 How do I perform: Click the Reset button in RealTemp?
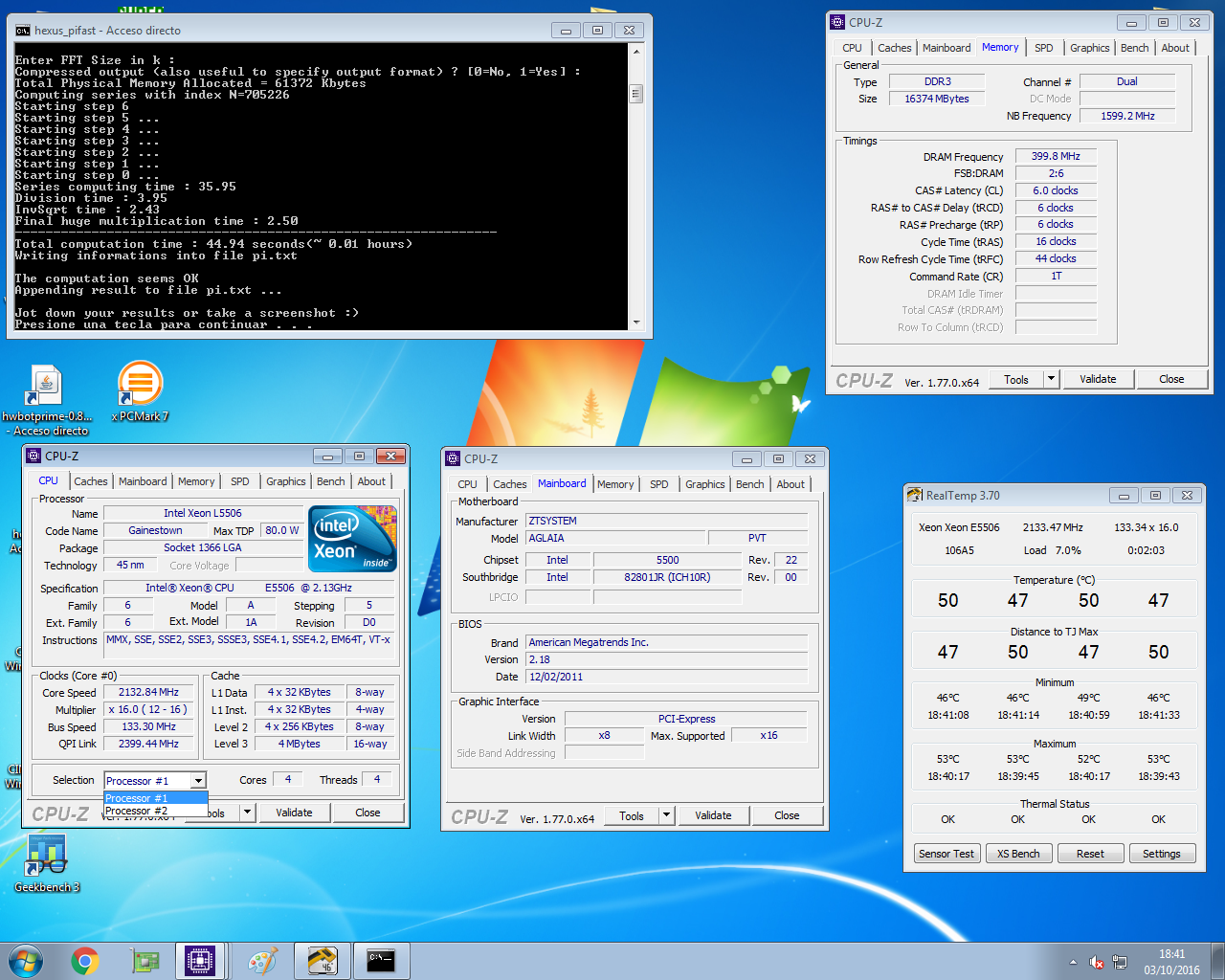point(1090,854)
